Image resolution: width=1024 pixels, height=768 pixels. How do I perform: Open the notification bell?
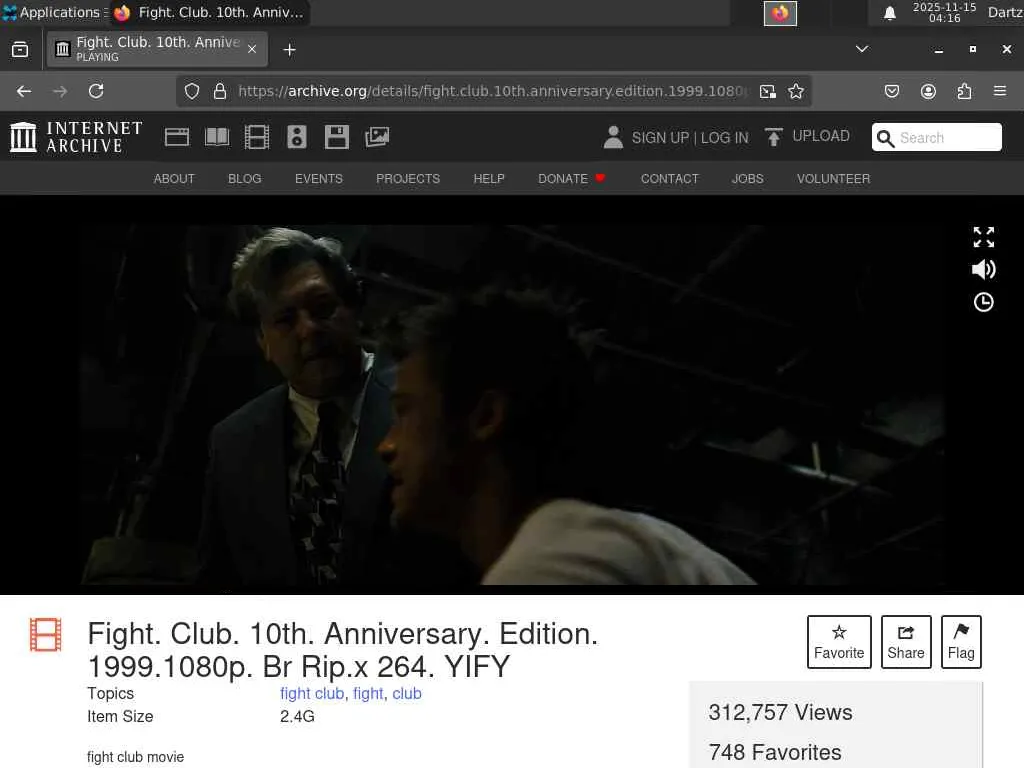point(889,13)
